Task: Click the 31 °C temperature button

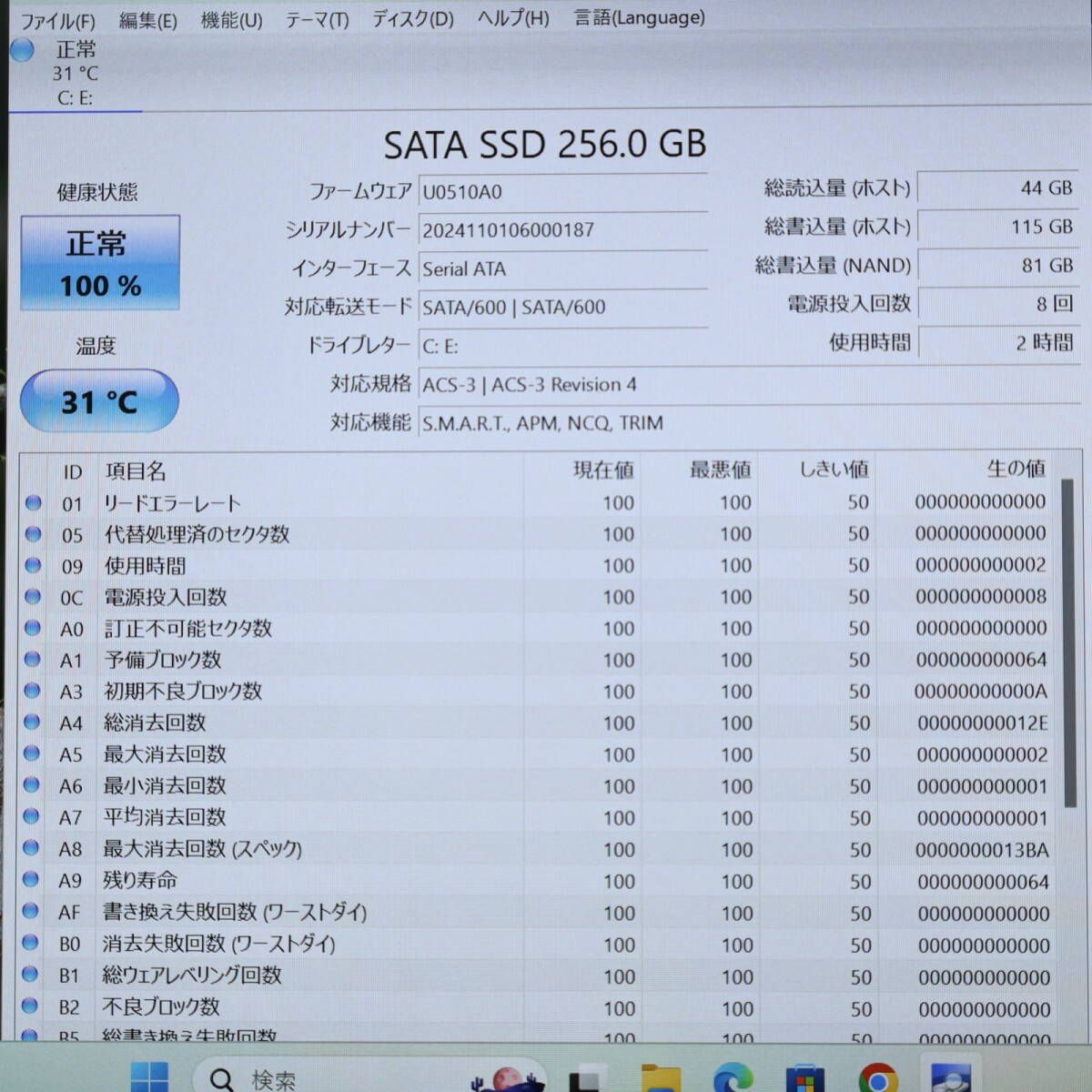Action: 98,400
